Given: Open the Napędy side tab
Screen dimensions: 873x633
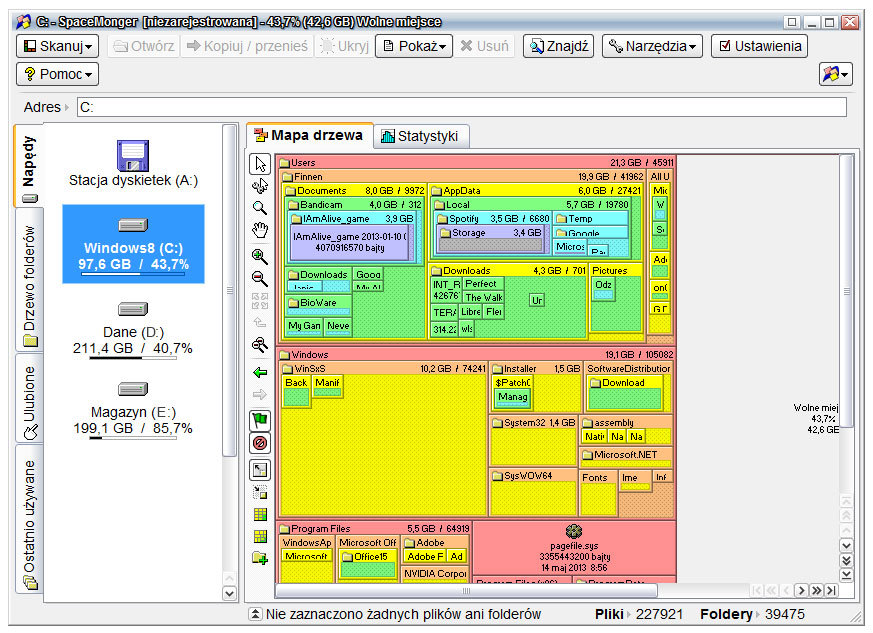Looking at the screenshot, I should pyautogui.click(x=28, y=165).
